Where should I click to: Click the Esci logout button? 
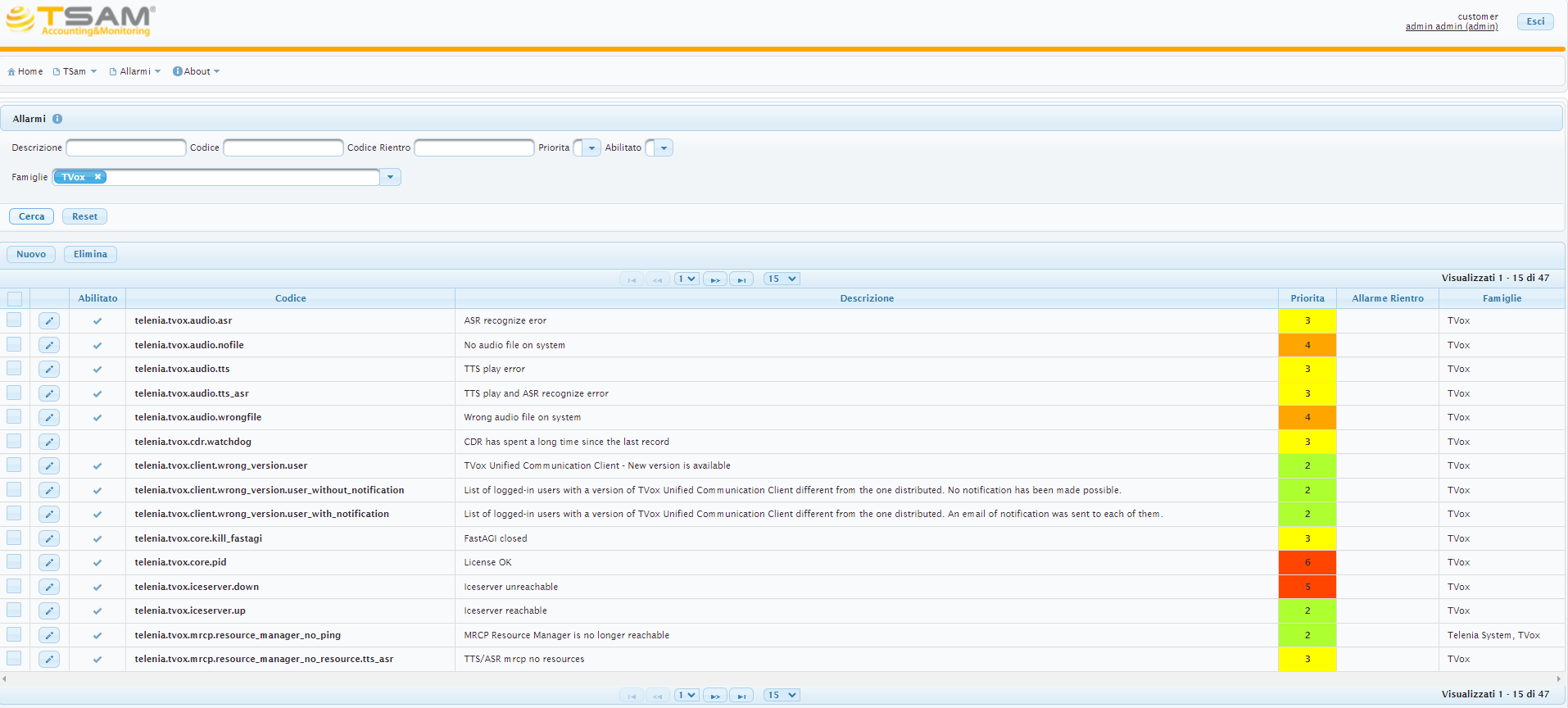pyautogui.click(x=1535, y=21)
